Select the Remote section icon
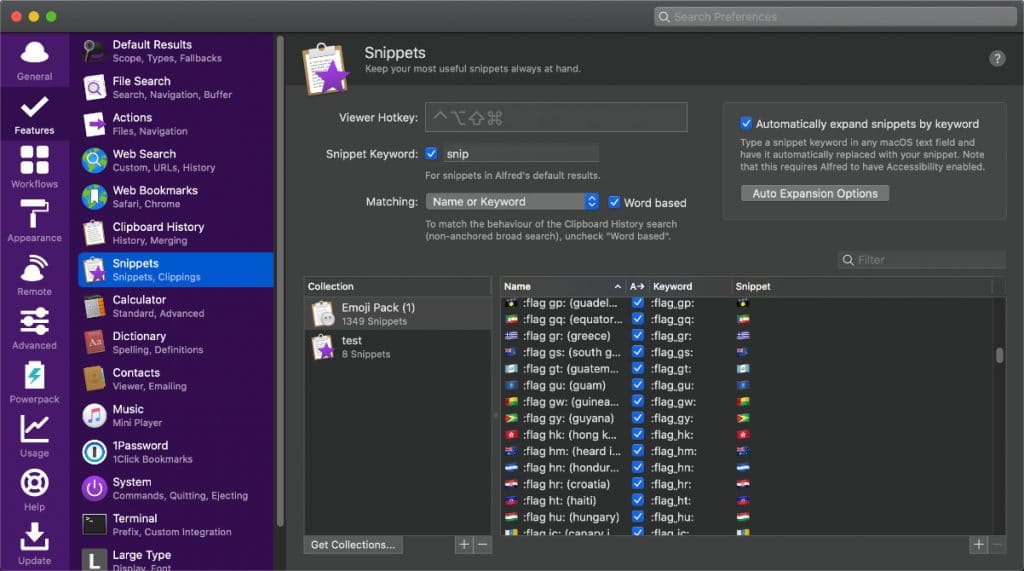The width and height of the screenshot is (1024, 571). (35, 268)
